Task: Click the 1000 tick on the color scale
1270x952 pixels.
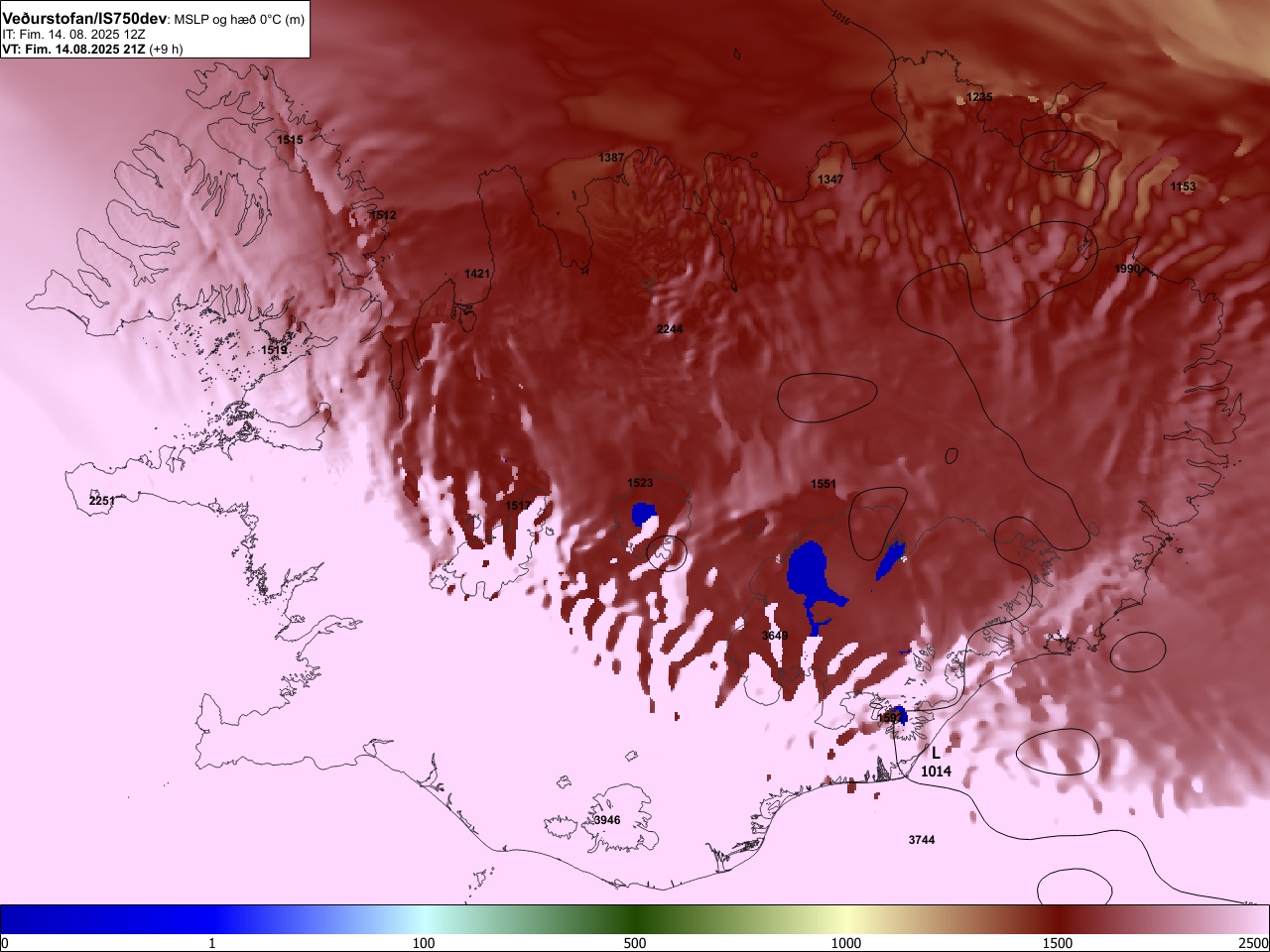Action: coord(846,943)
